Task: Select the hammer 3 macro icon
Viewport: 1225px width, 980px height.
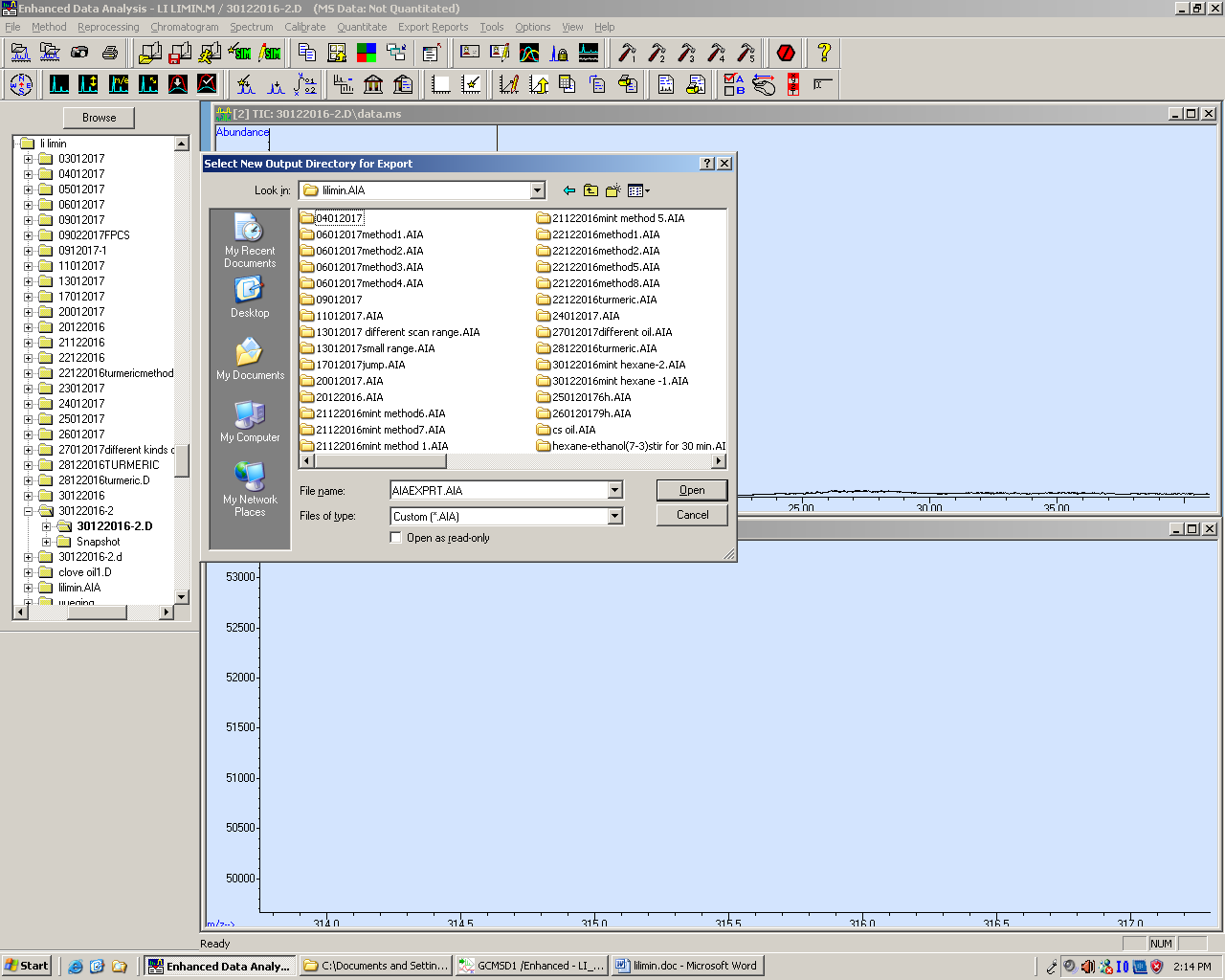Action: point(686,53)
